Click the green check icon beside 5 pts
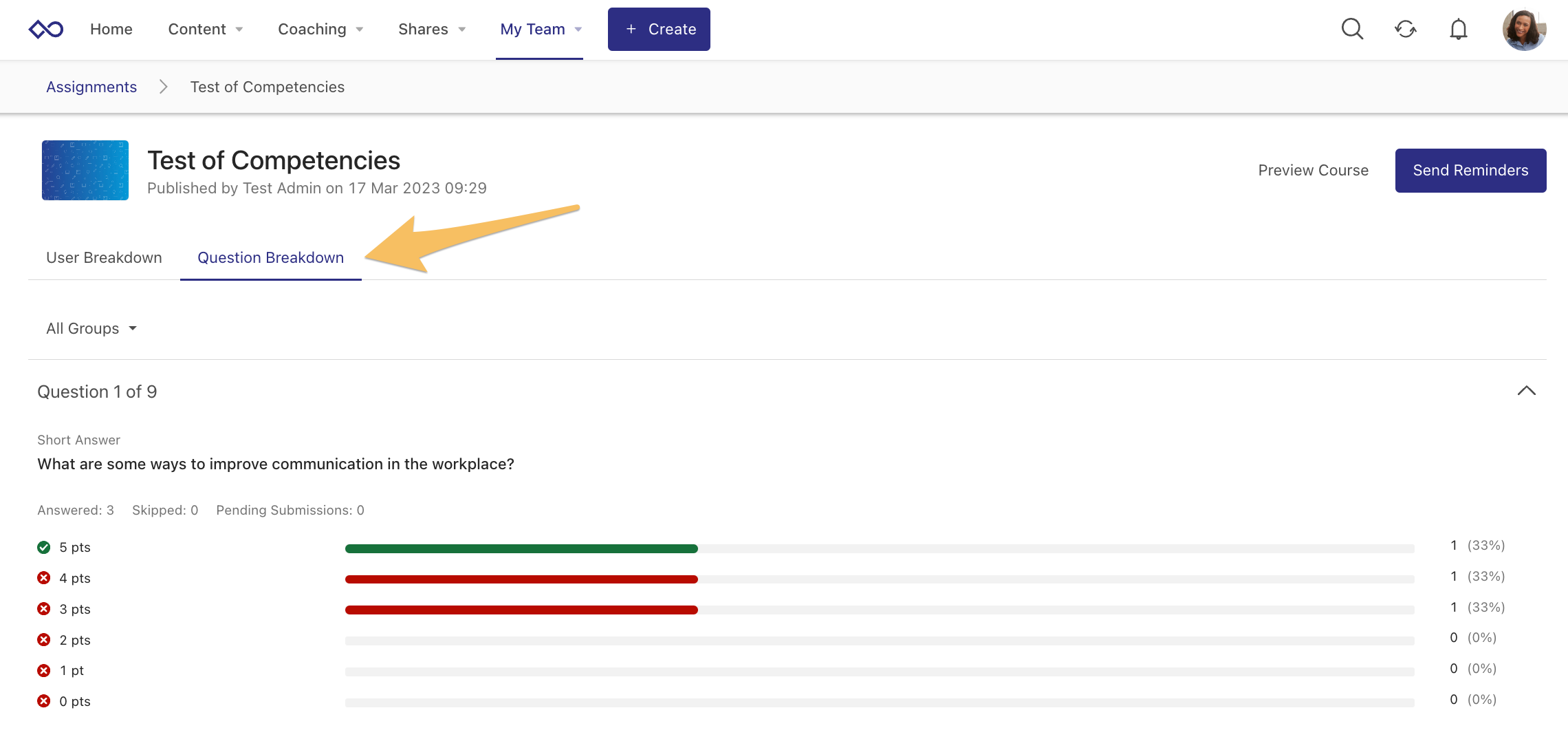The height and width of the screenshot is (739, 1568). (44, 547)
